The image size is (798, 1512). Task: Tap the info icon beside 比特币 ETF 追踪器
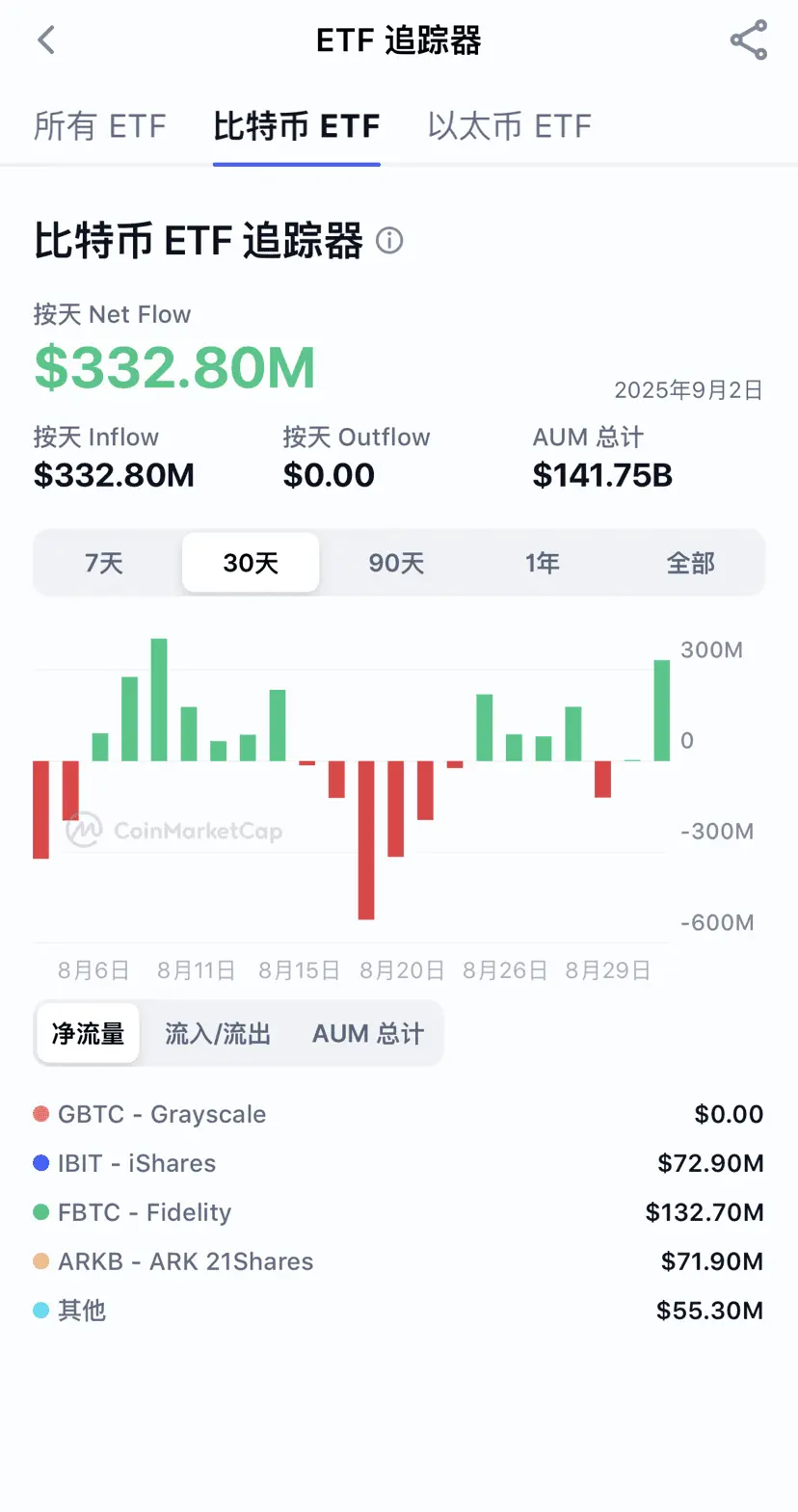[x=389, y=240]
